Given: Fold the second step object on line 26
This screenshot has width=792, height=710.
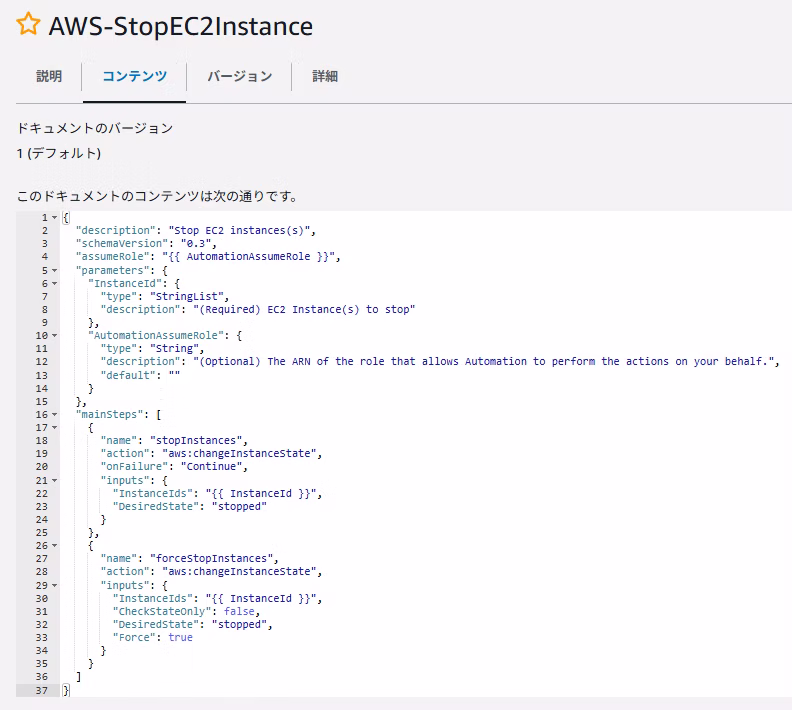Looking at the screenshot, I should 55,546.
